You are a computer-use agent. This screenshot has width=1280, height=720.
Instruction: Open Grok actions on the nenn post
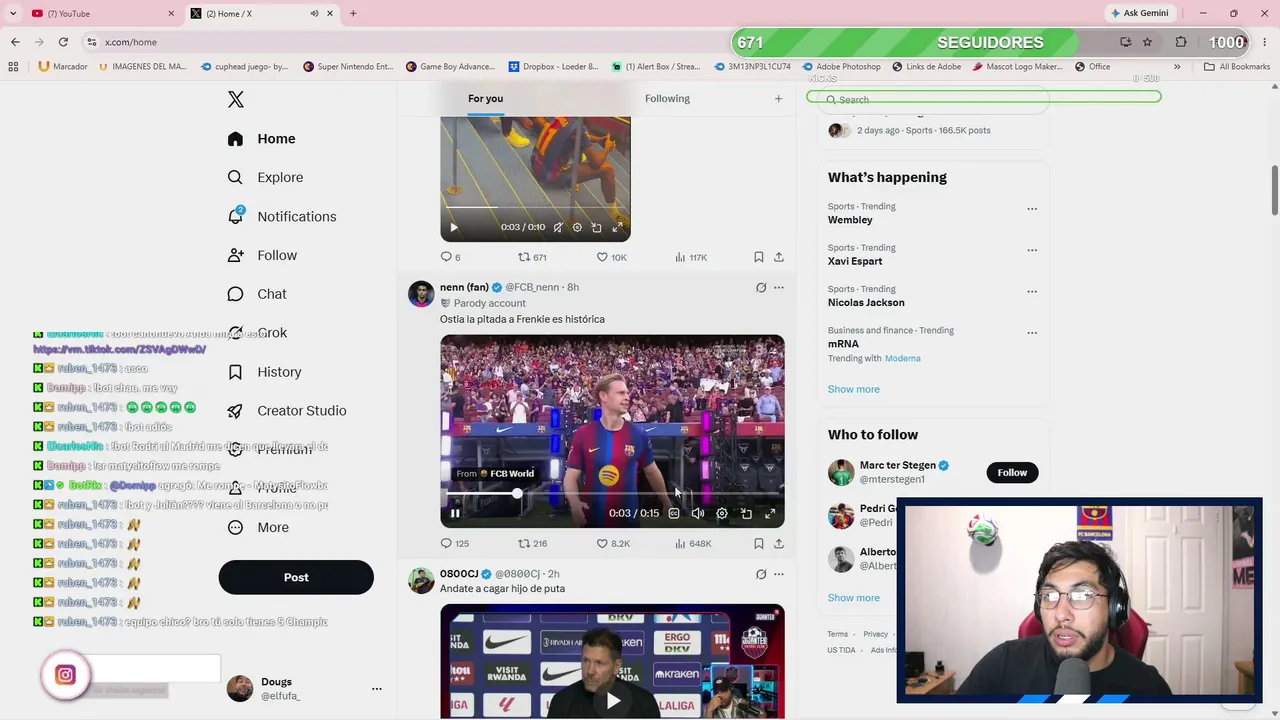tap(761, 288)
